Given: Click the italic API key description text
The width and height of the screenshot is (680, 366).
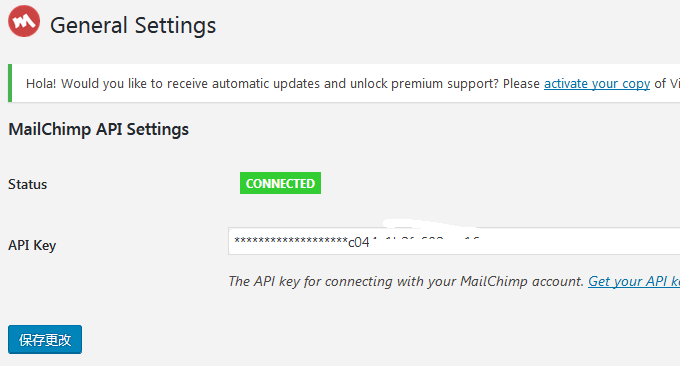Looking at the screenshot, I should 406,281.
